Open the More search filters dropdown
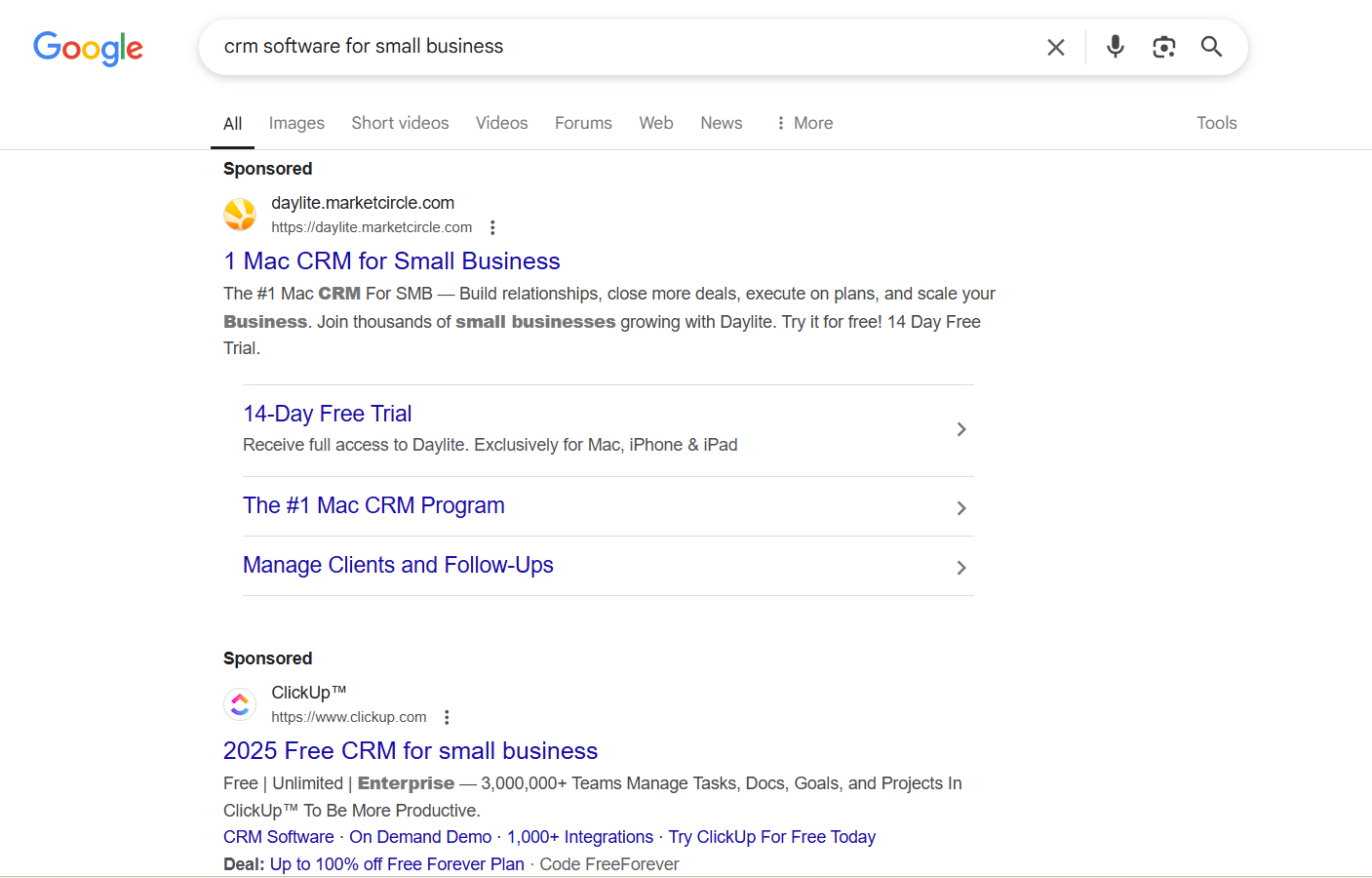 (x=804, y=123)
